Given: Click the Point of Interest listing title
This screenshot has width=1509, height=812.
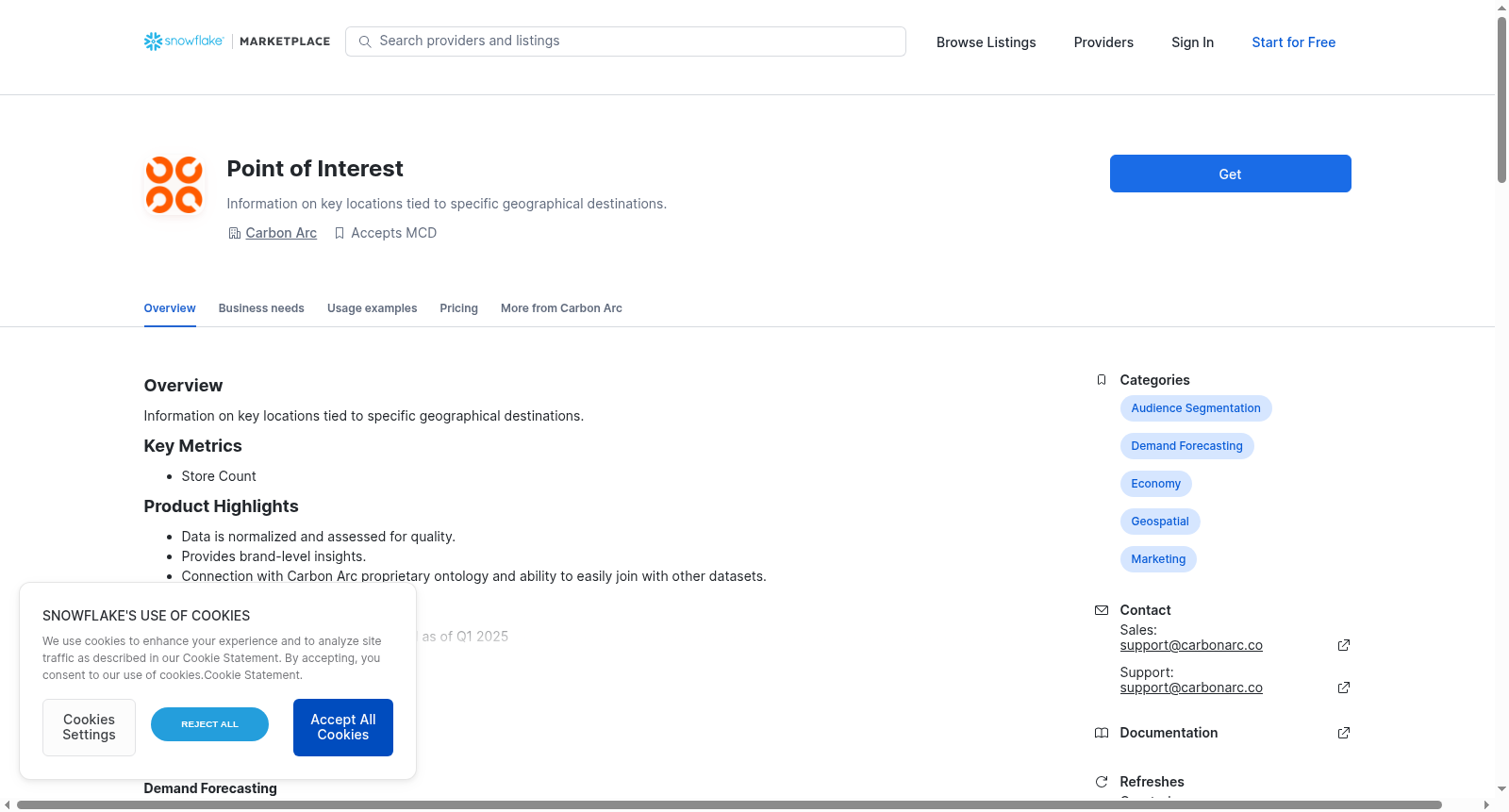Looking at the screenshot, I should click(315, 169).
